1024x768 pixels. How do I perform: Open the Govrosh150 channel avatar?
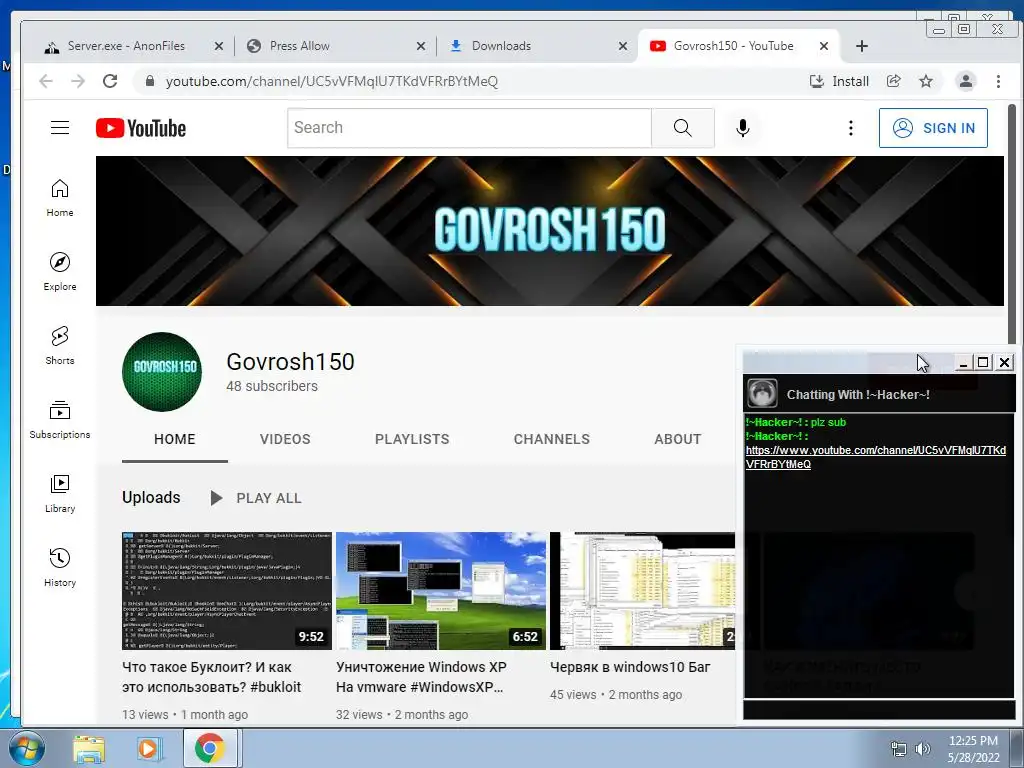[162, 372]
